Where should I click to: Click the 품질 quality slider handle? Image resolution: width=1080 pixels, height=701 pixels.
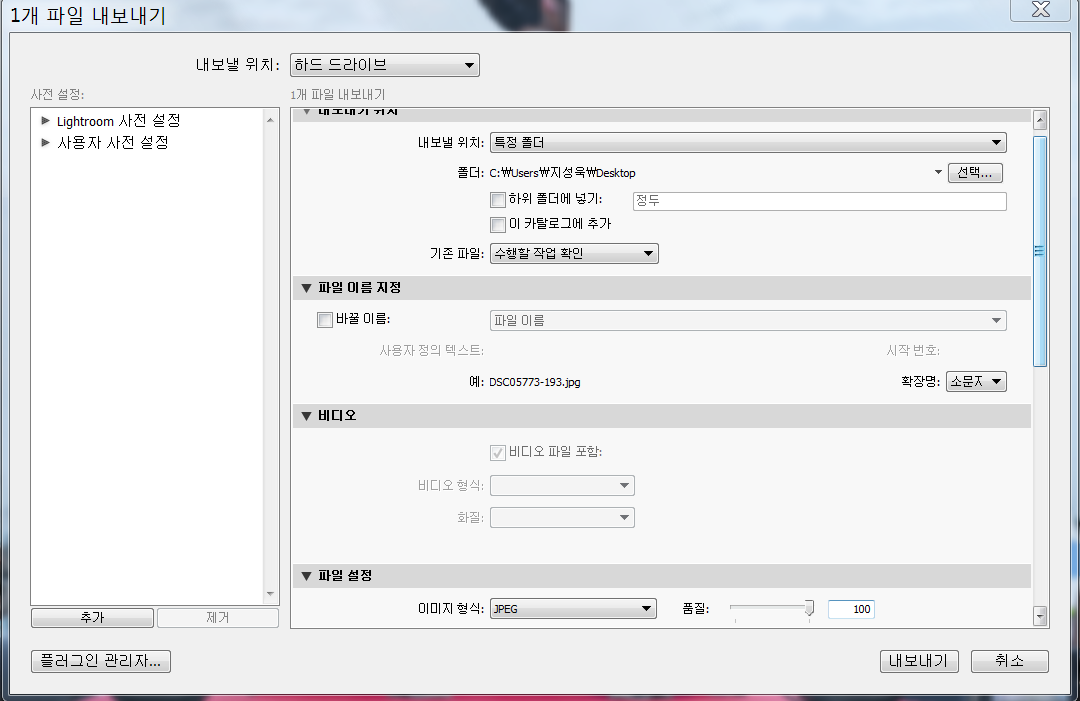tap(809, 607)
